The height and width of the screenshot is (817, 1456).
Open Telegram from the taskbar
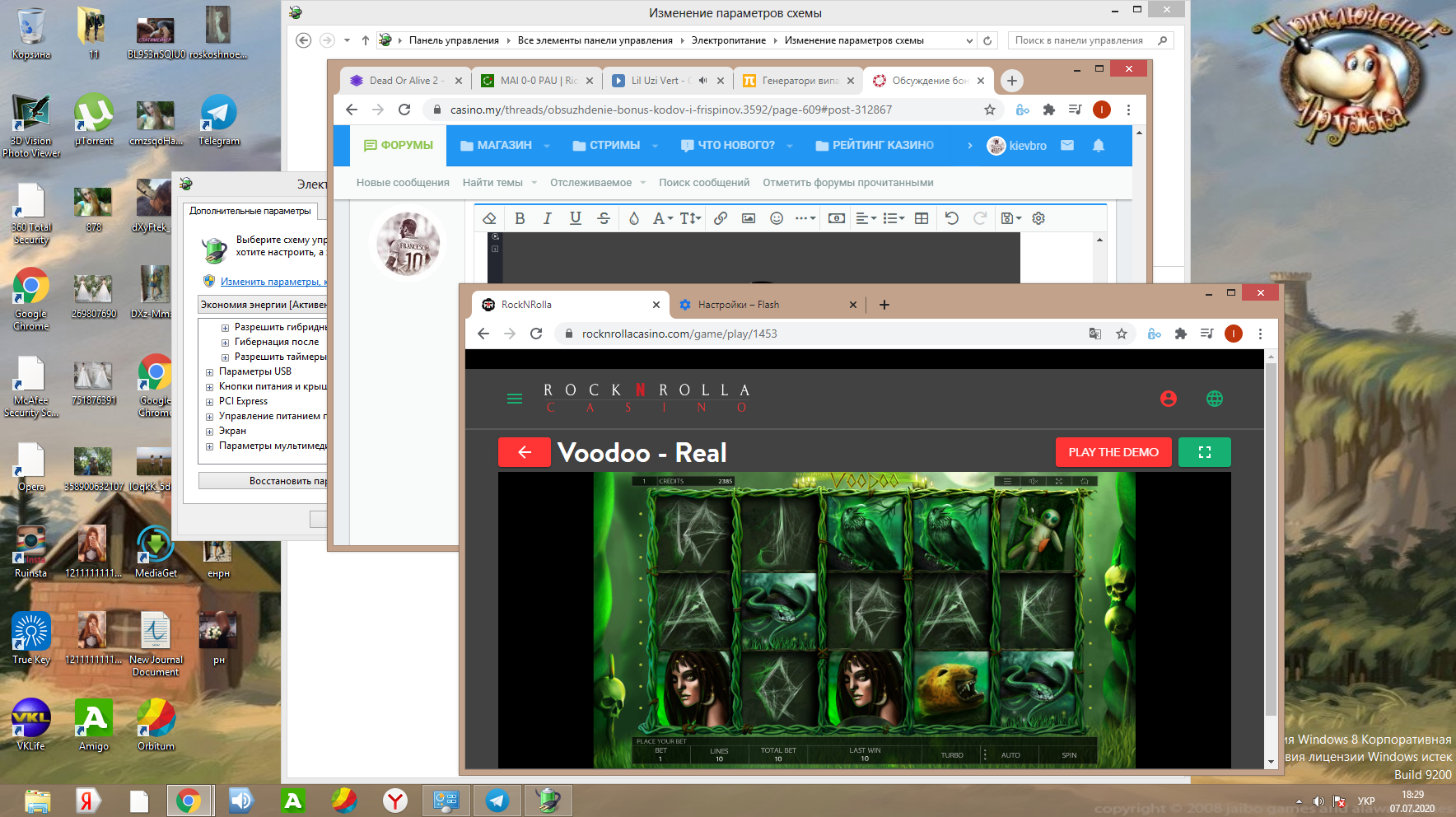tap(497, 801)
